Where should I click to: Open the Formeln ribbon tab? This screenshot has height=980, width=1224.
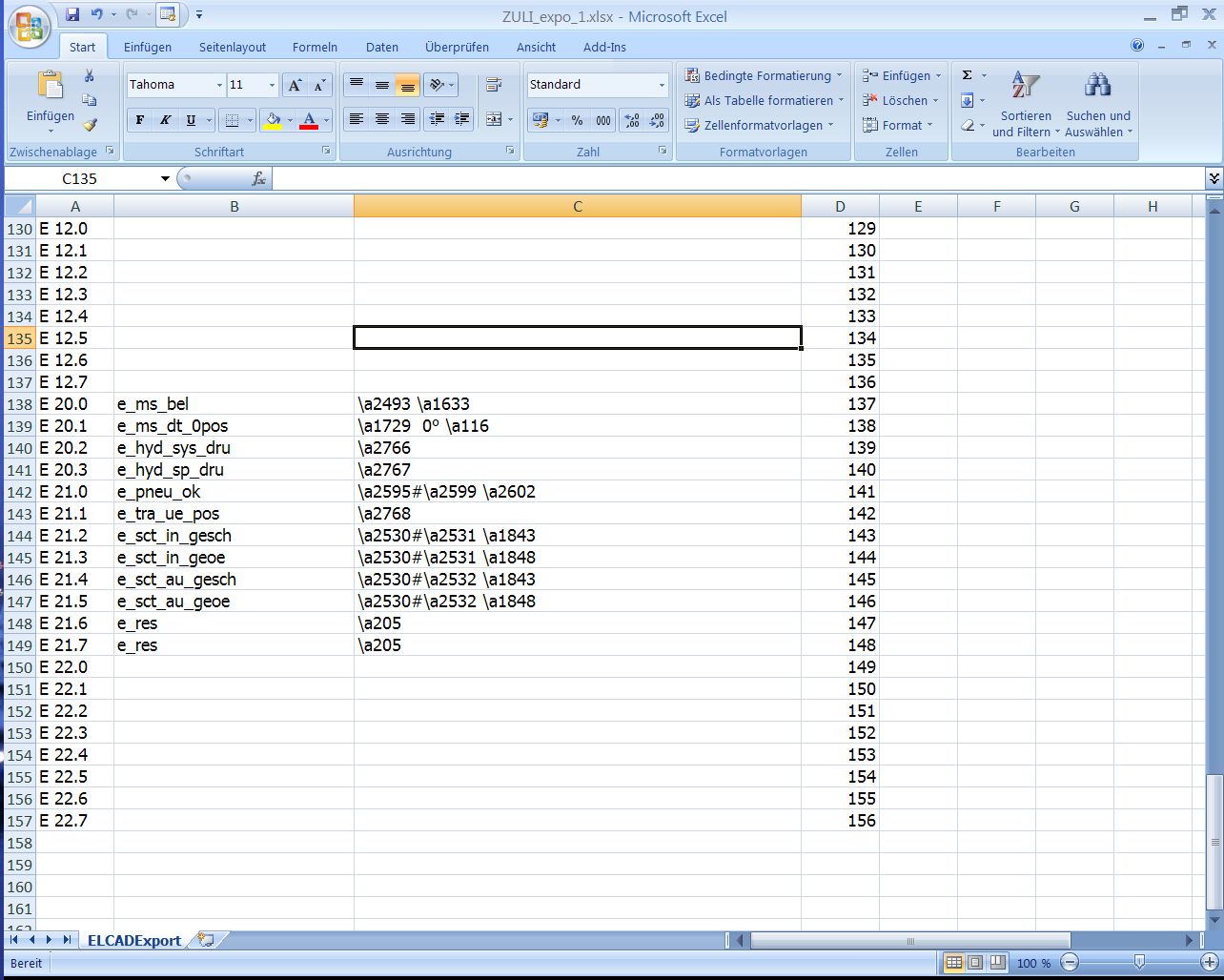pyautogui.click(x=315, y=47)
